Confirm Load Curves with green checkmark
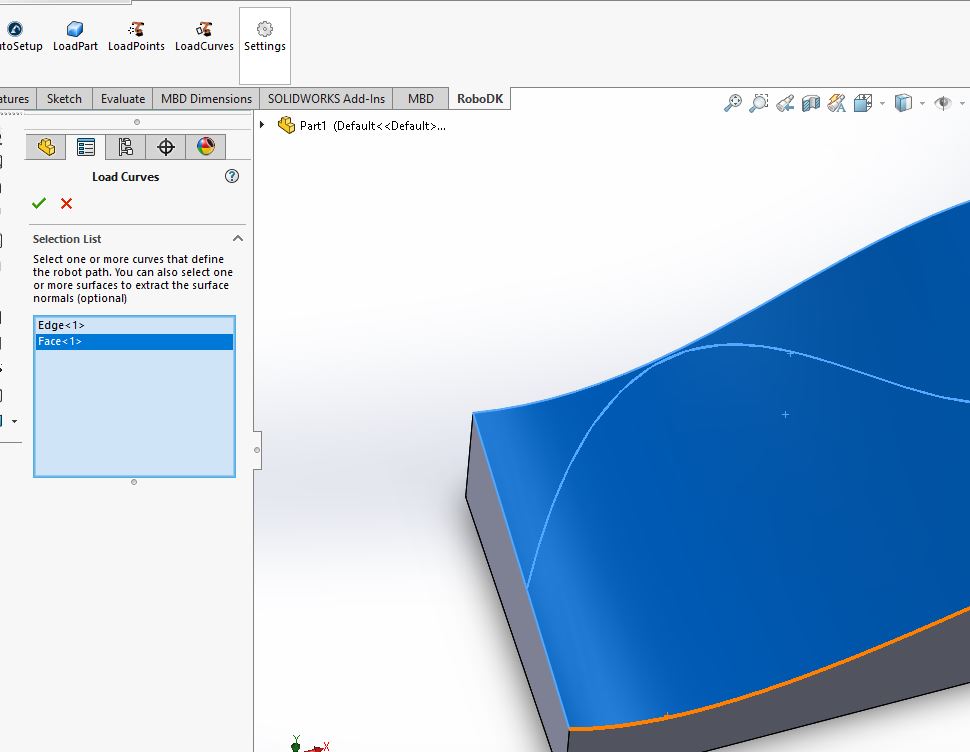 click(39, 204)
